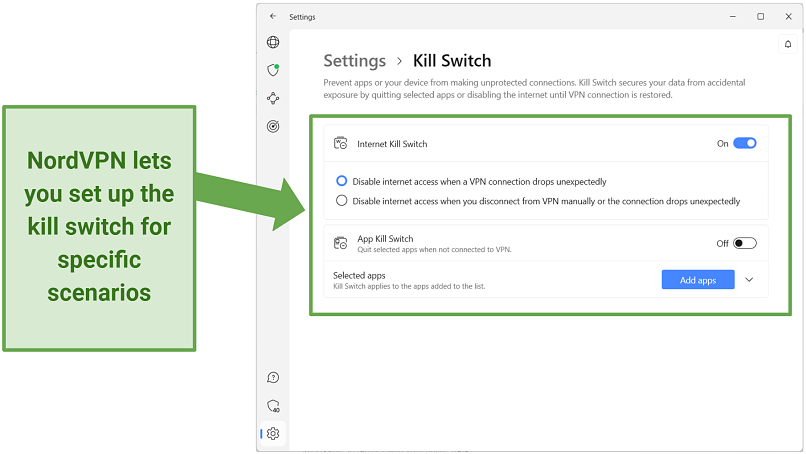Click the App Kill Switch label
This screenshot has height=454, width=806.
pos(385,239)
